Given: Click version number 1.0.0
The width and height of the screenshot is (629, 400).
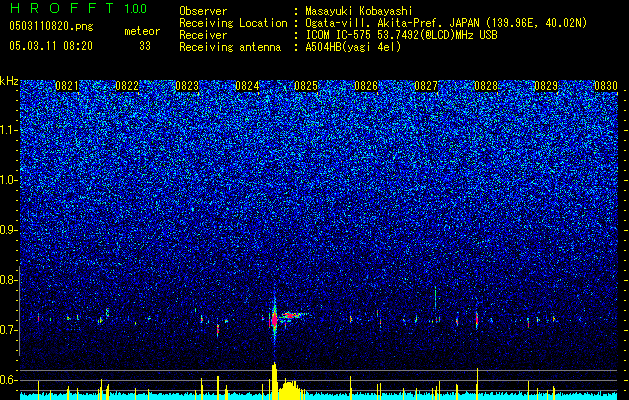Looking at the screenshot, I should pyautogui.click(x=136, y=8).
